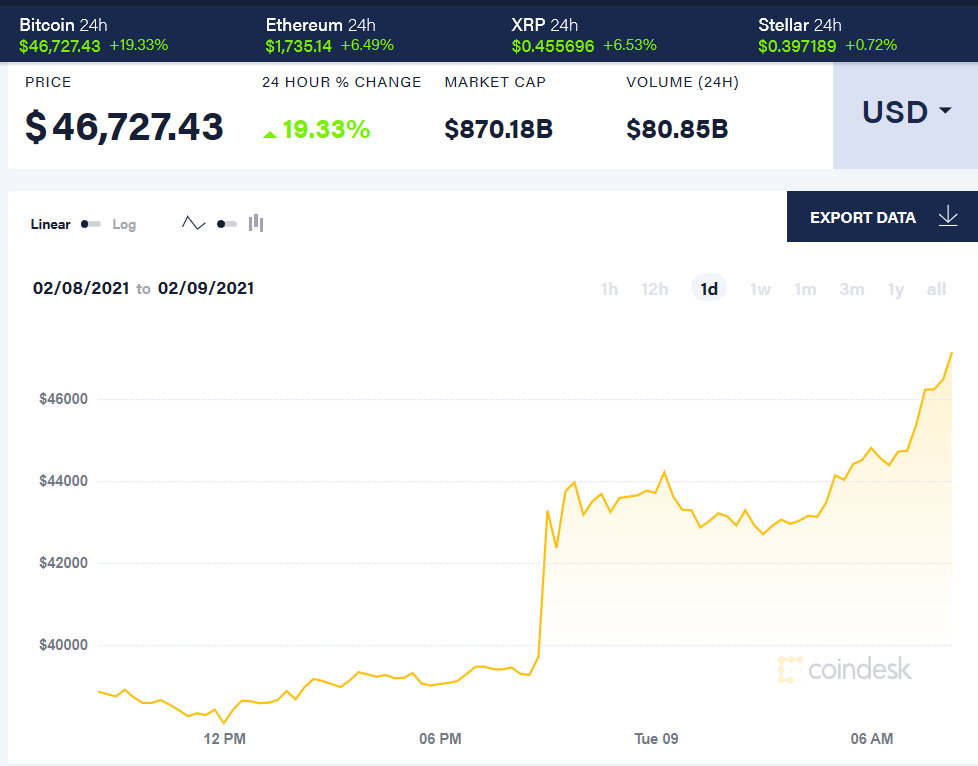
Task: Toggle the line/candlestick chart switch
Action: [227, 224]
